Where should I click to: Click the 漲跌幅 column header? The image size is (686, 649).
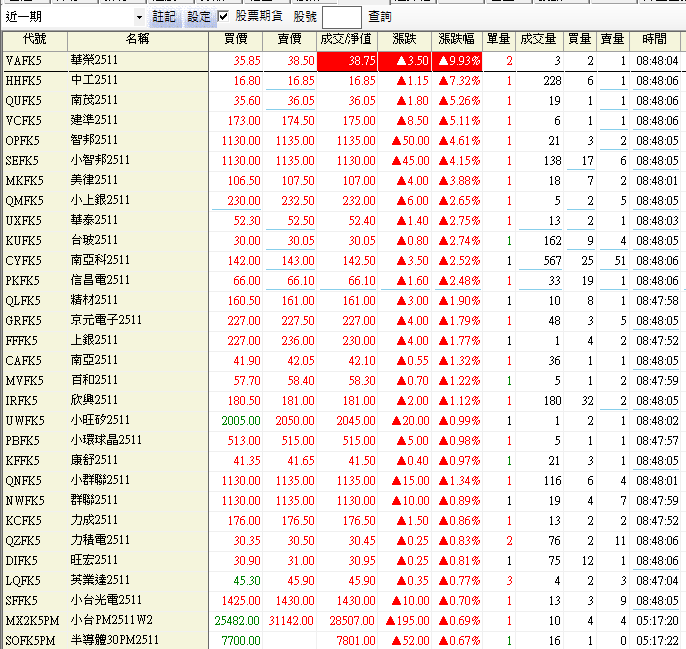tap(459, 40)
